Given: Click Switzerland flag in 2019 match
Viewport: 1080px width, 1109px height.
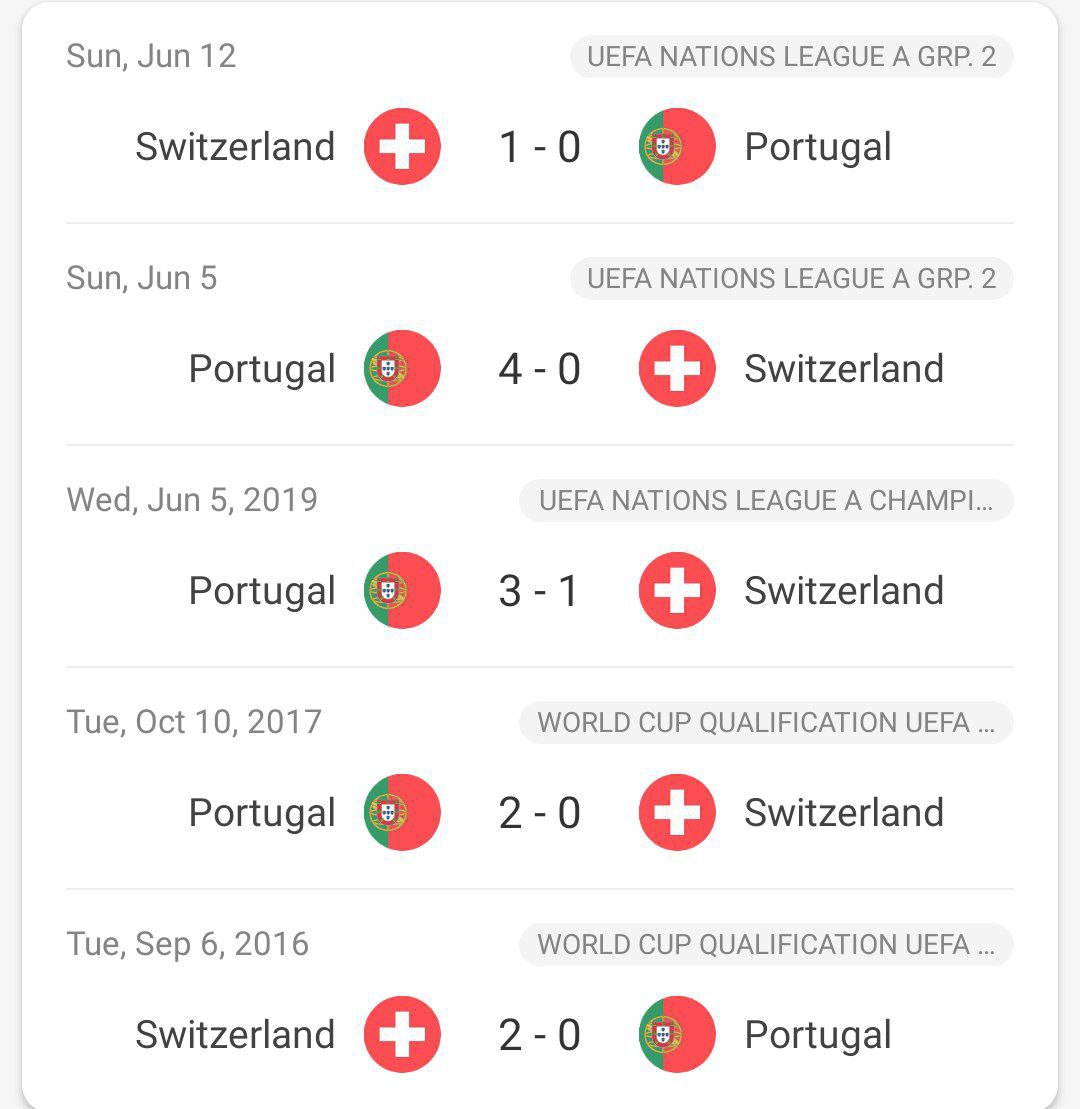Looking at the screenshot, I should pos(677,591).
